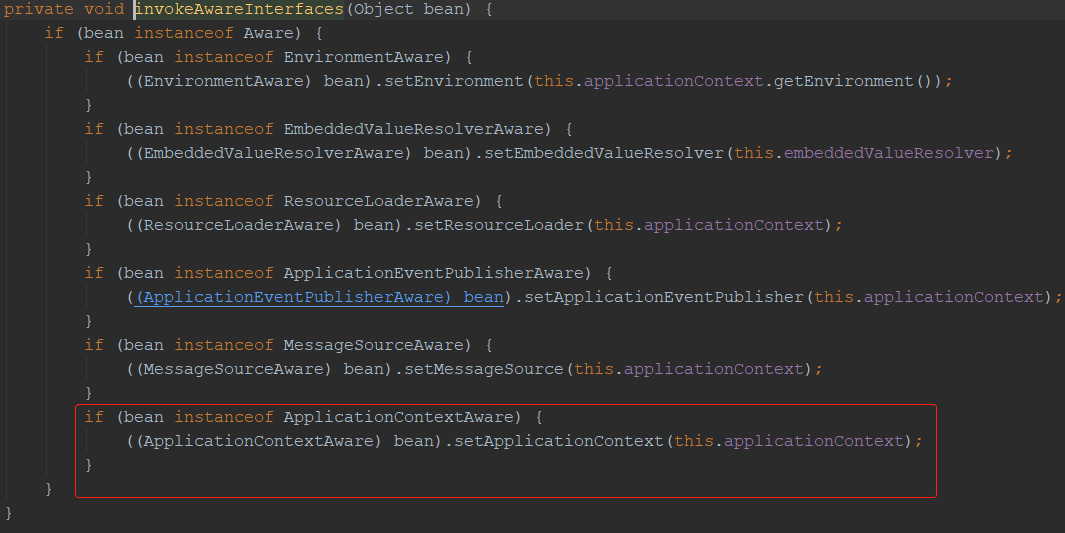Viewport: 1065px width, 533px height.
Task: Click the (EmbeddedValueResolverAware) cast expression
Action: [274, 153]
